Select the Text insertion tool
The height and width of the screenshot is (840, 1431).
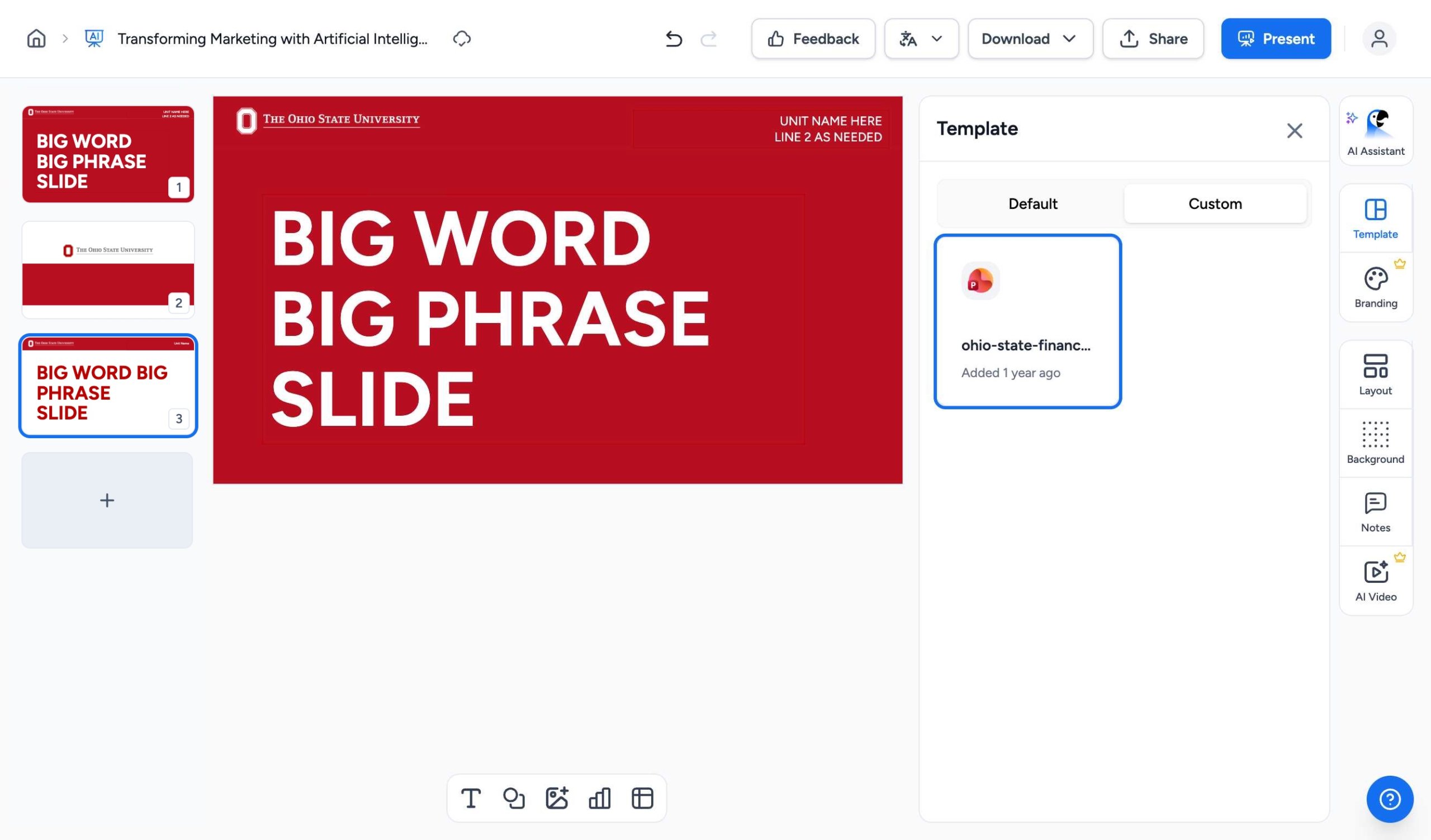(471, 798)
